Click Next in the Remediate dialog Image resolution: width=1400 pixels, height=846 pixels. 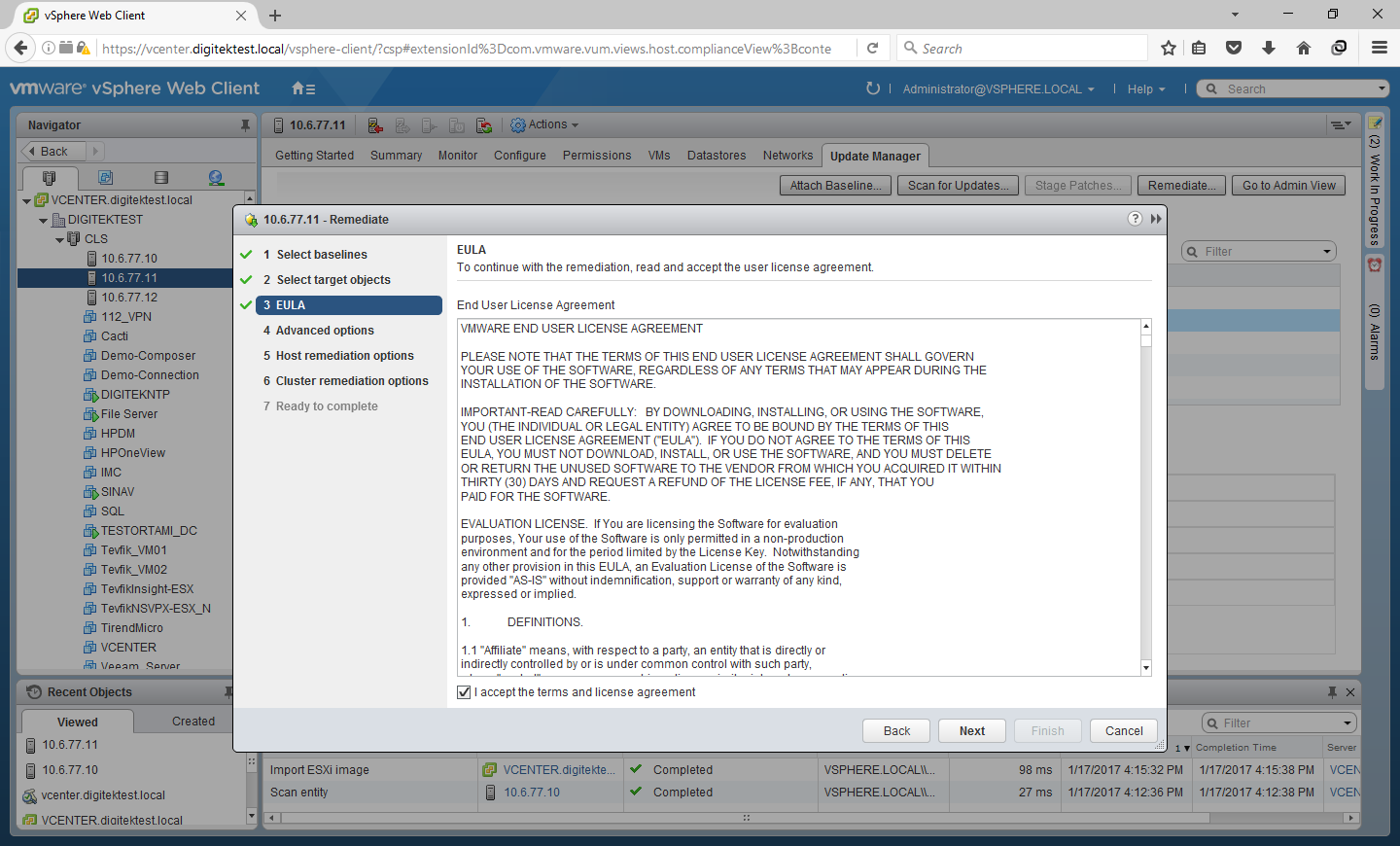tap(972, 731)
